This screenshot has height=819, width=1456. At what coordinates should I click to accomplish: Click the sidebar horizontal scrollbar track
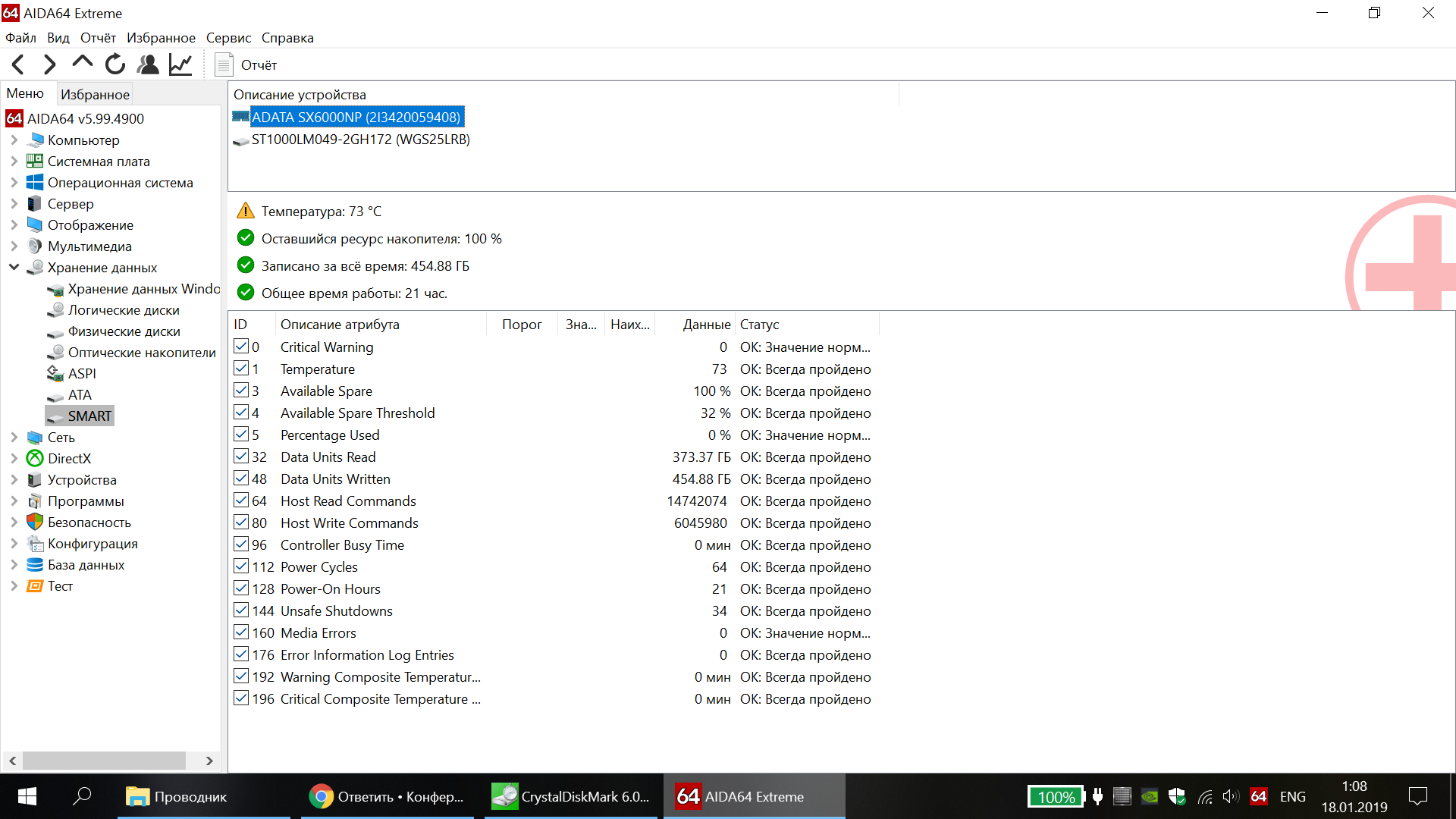(196, 761)
